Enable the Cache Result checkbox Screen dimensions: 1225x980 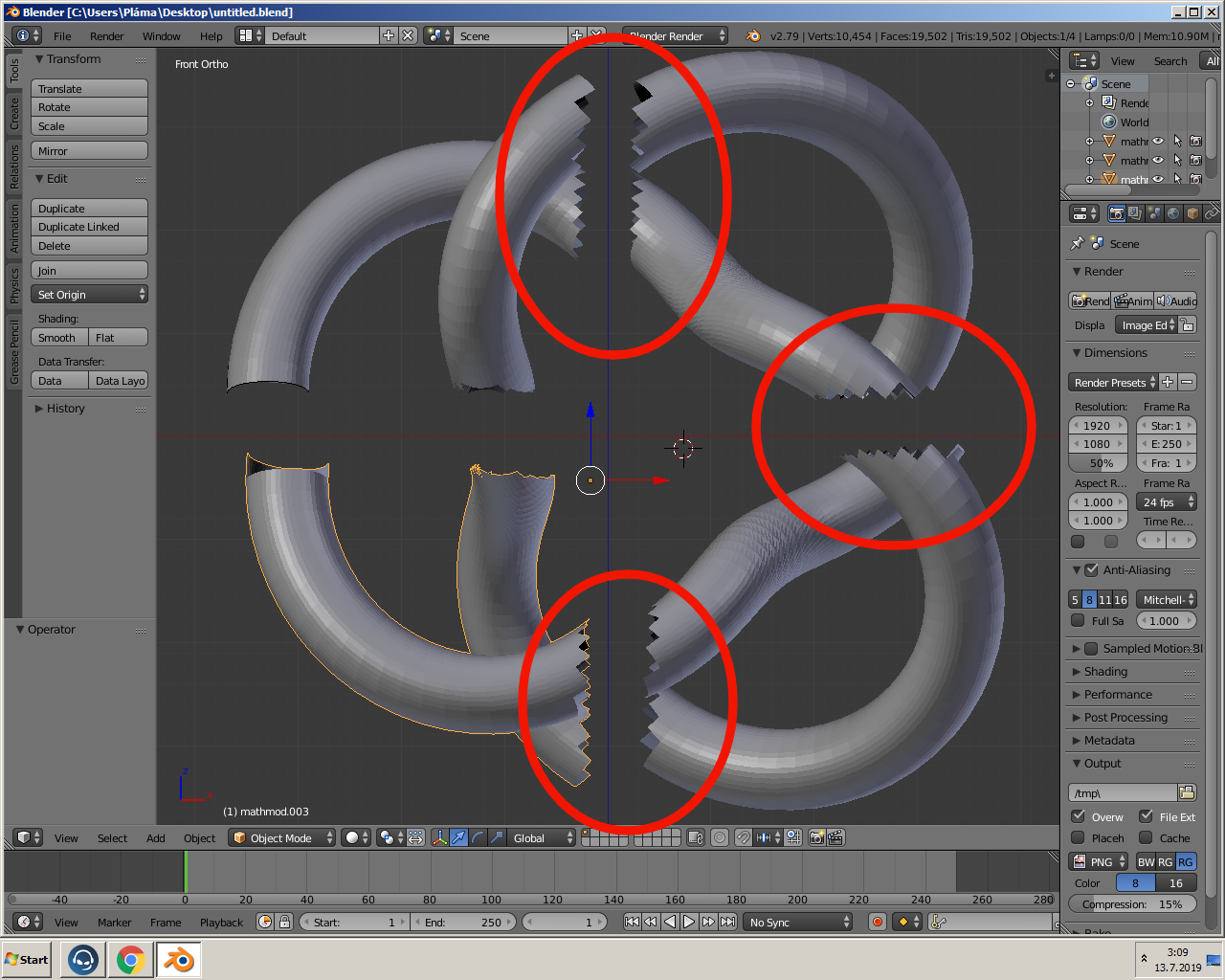coord(1146,837)
